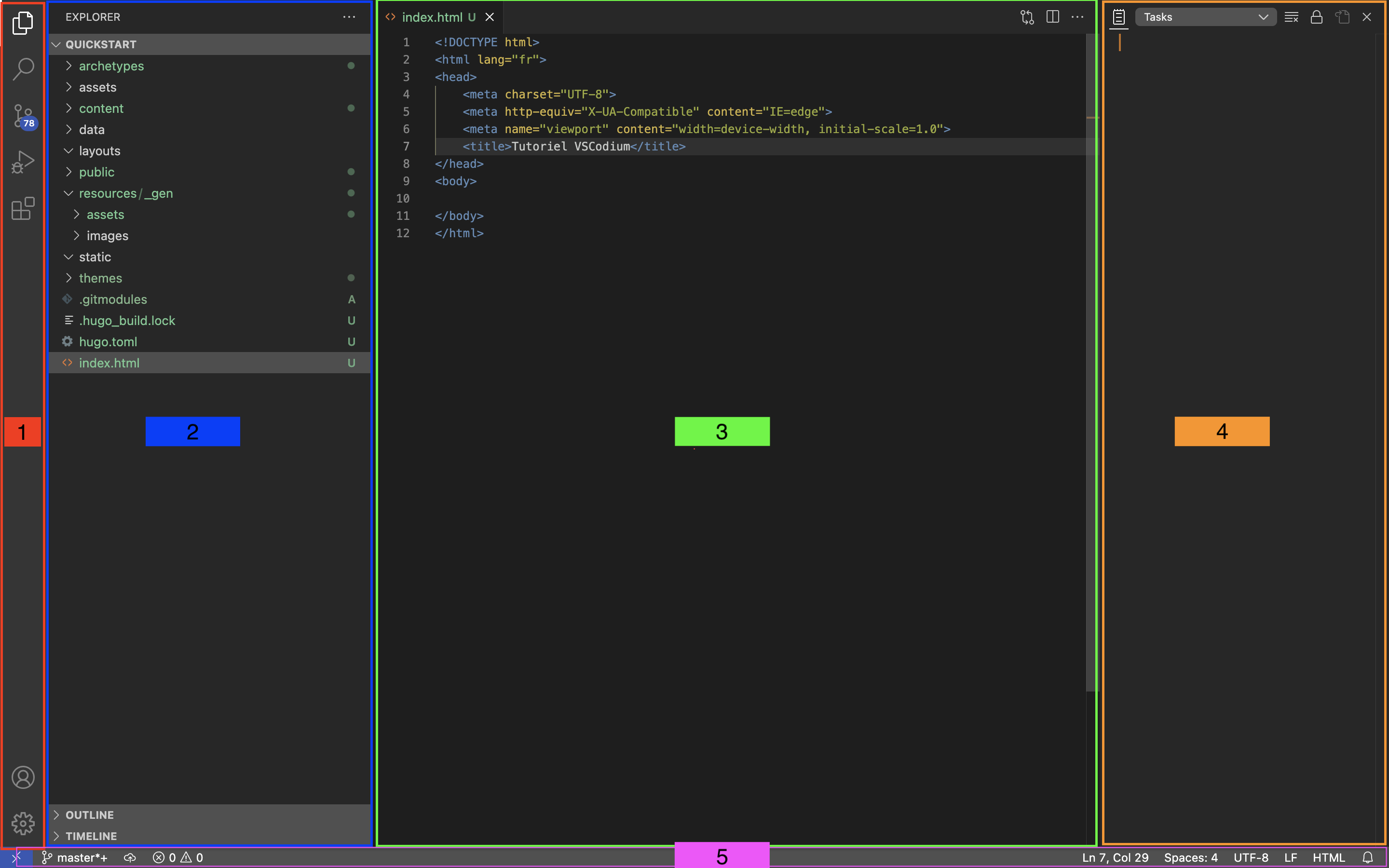Select the index.html editor tab
This screenshot has width=1389, height=868.
[432, 17]
